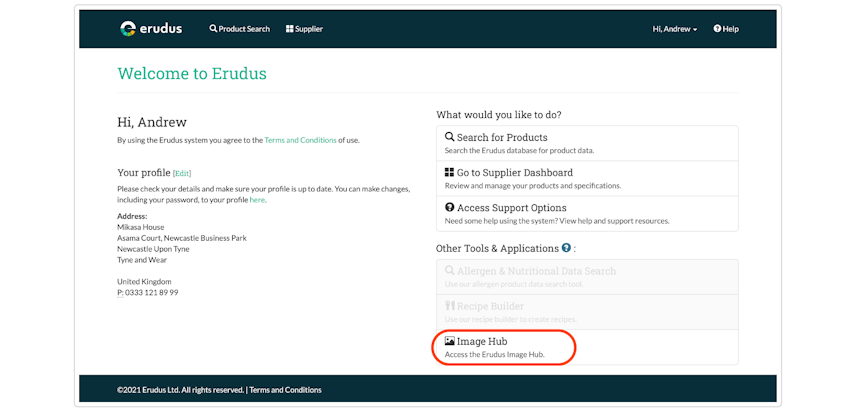Image resolution: width=858 pixels, height=412 pixels.
Task: Click the fork and knife Recipe Builder icon
Action: pyautogui.click(x=449, y=306)
